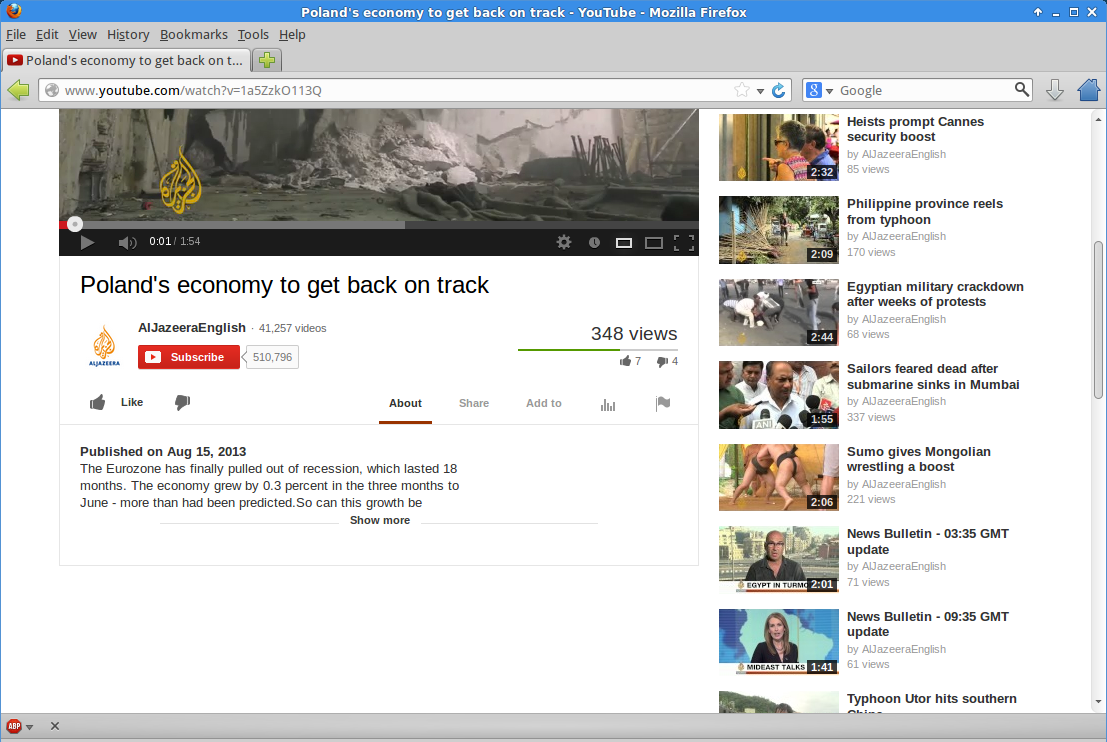Viewport: 1107px width, 742px height.
Task: Go to the Firefox home page
Action: (x=1089, y=90)
